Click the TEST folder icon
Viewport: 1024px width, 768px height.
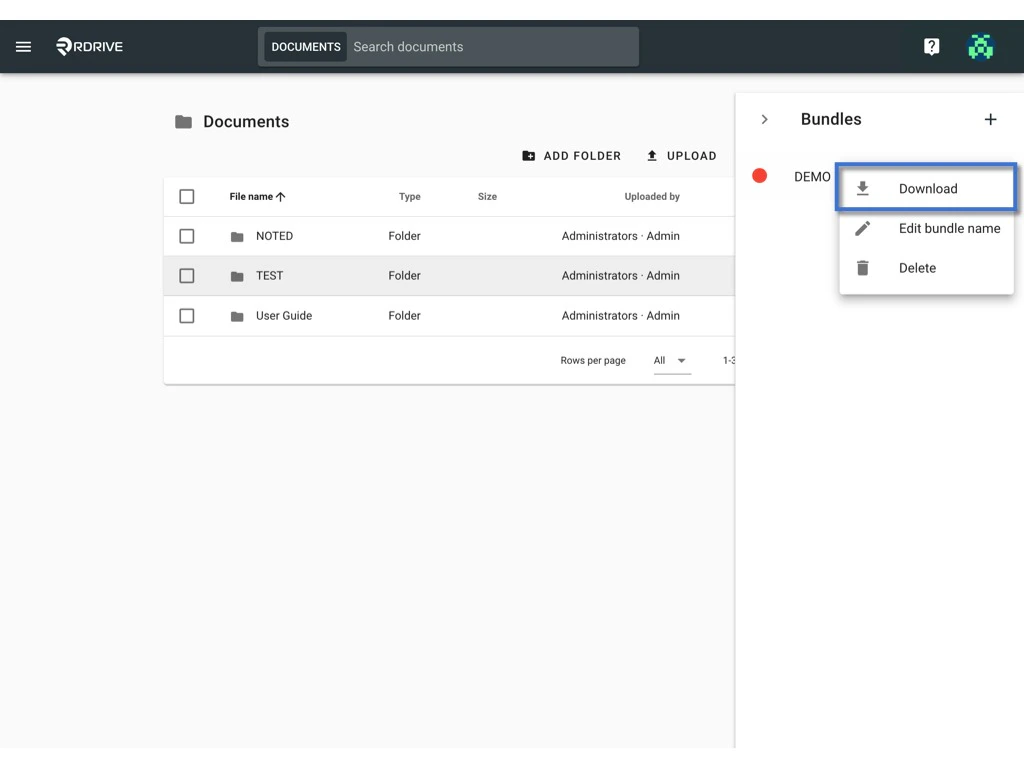tap(237, 276)
